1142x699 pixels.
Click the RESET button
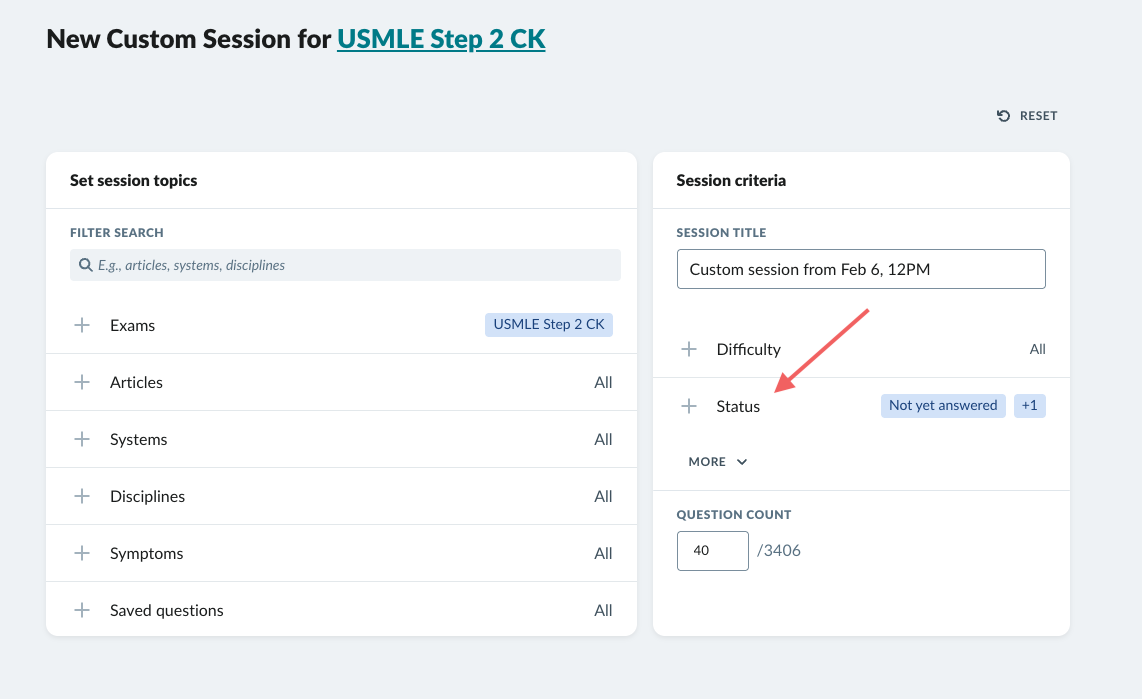(x=1027, y=116)
